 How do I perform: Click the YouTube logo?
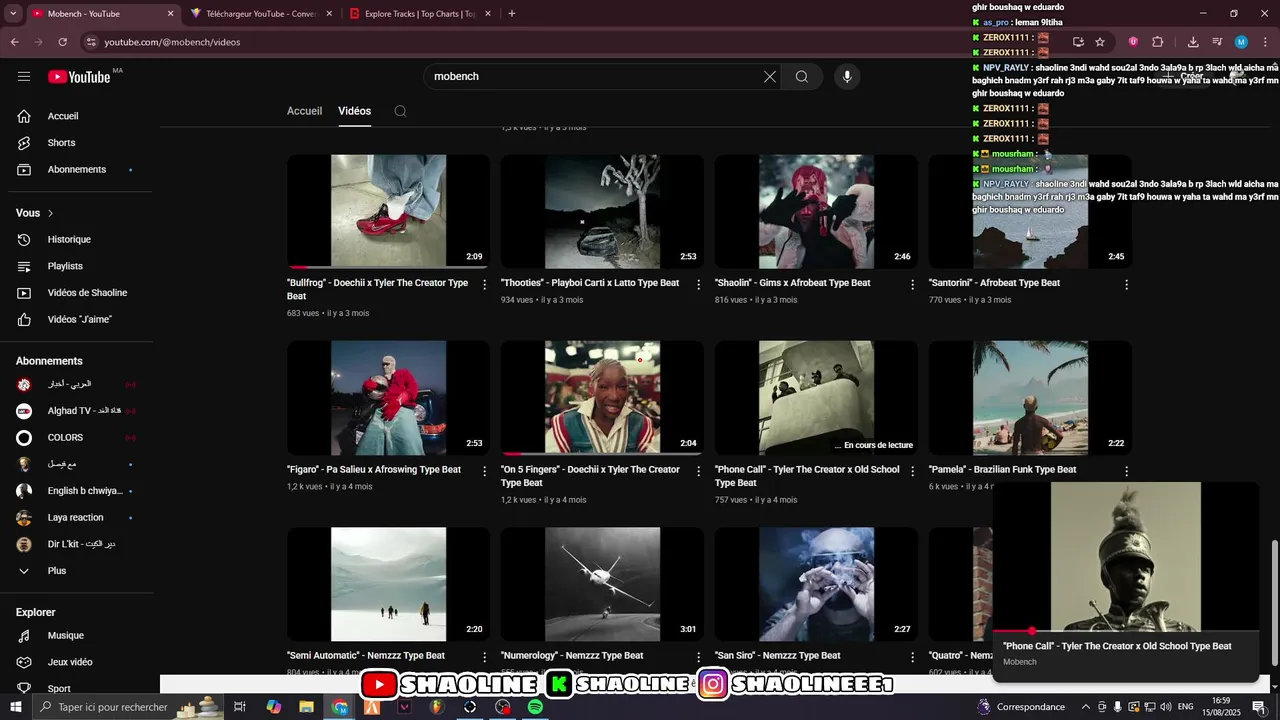(x=79, y=77)
